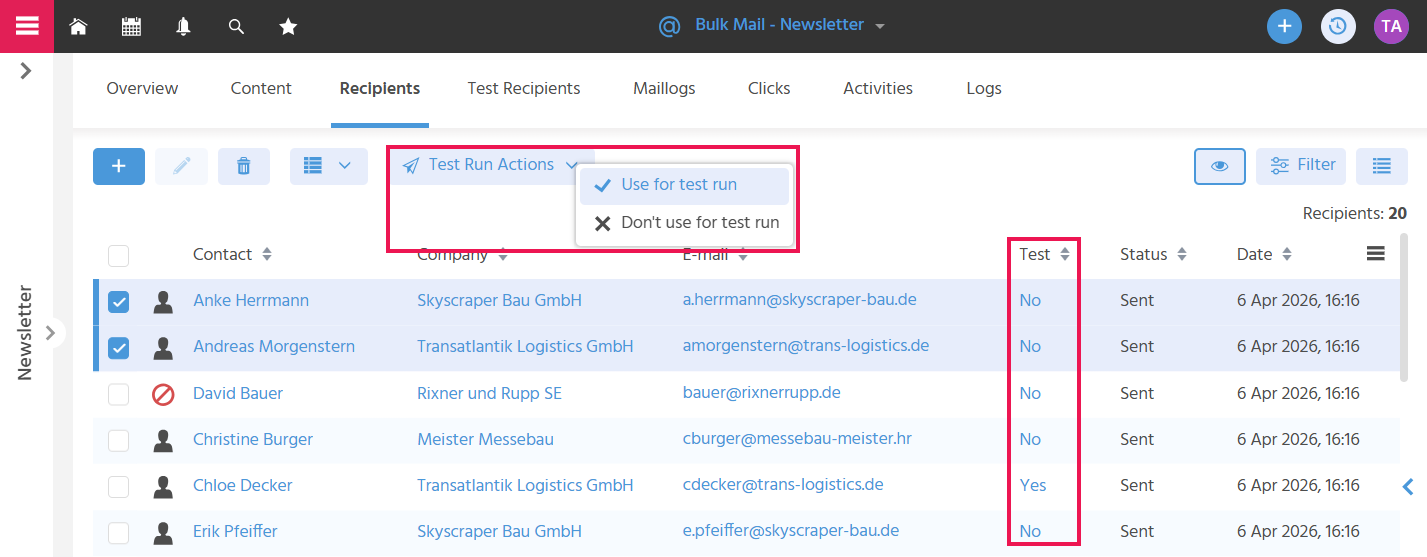Click the @ icon beside Bulk Mail title
This screenshot has height=557, width=1427.
(669, 26)
